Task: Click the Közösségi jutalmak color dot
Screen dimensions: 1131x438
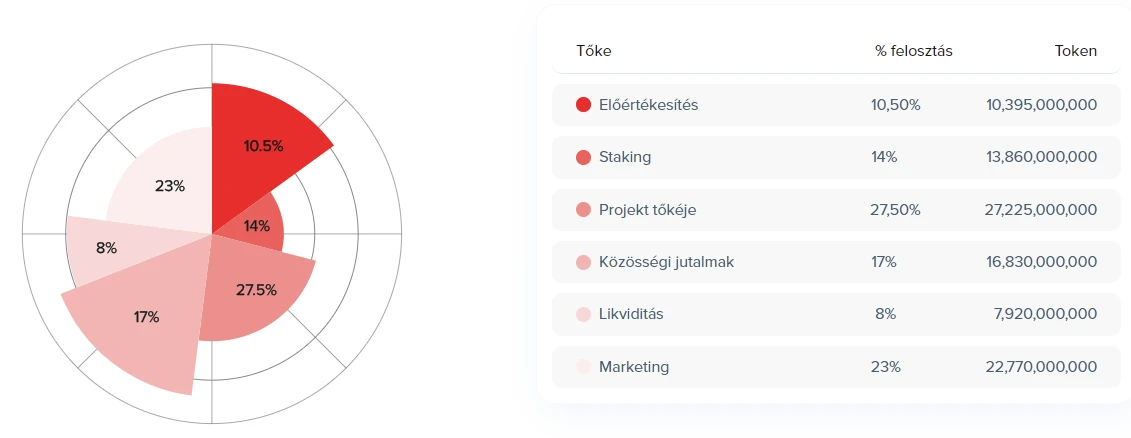Action: 584,262
